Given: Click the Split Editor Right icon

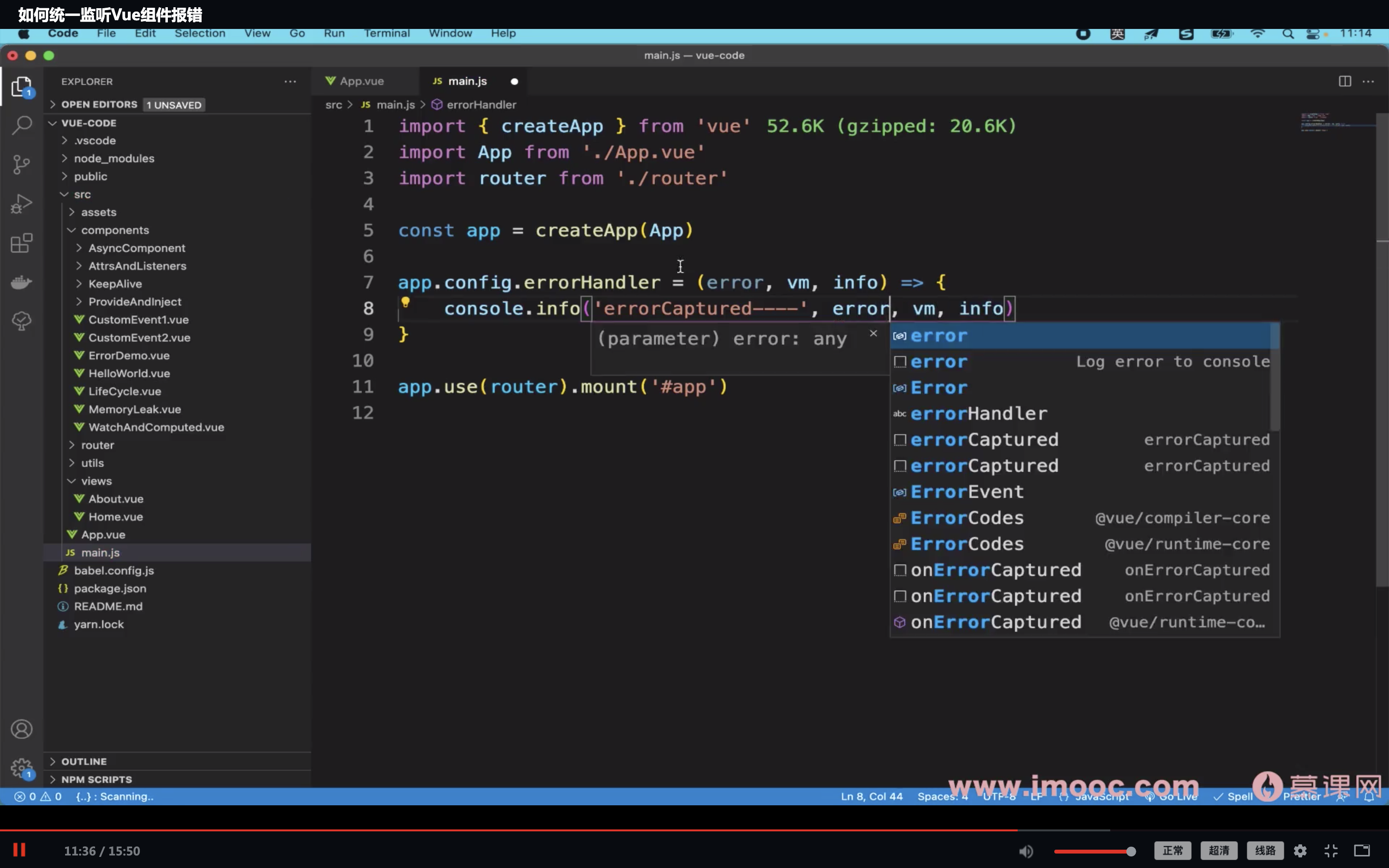Looking at the screenshot, I should coord(1345,81).
